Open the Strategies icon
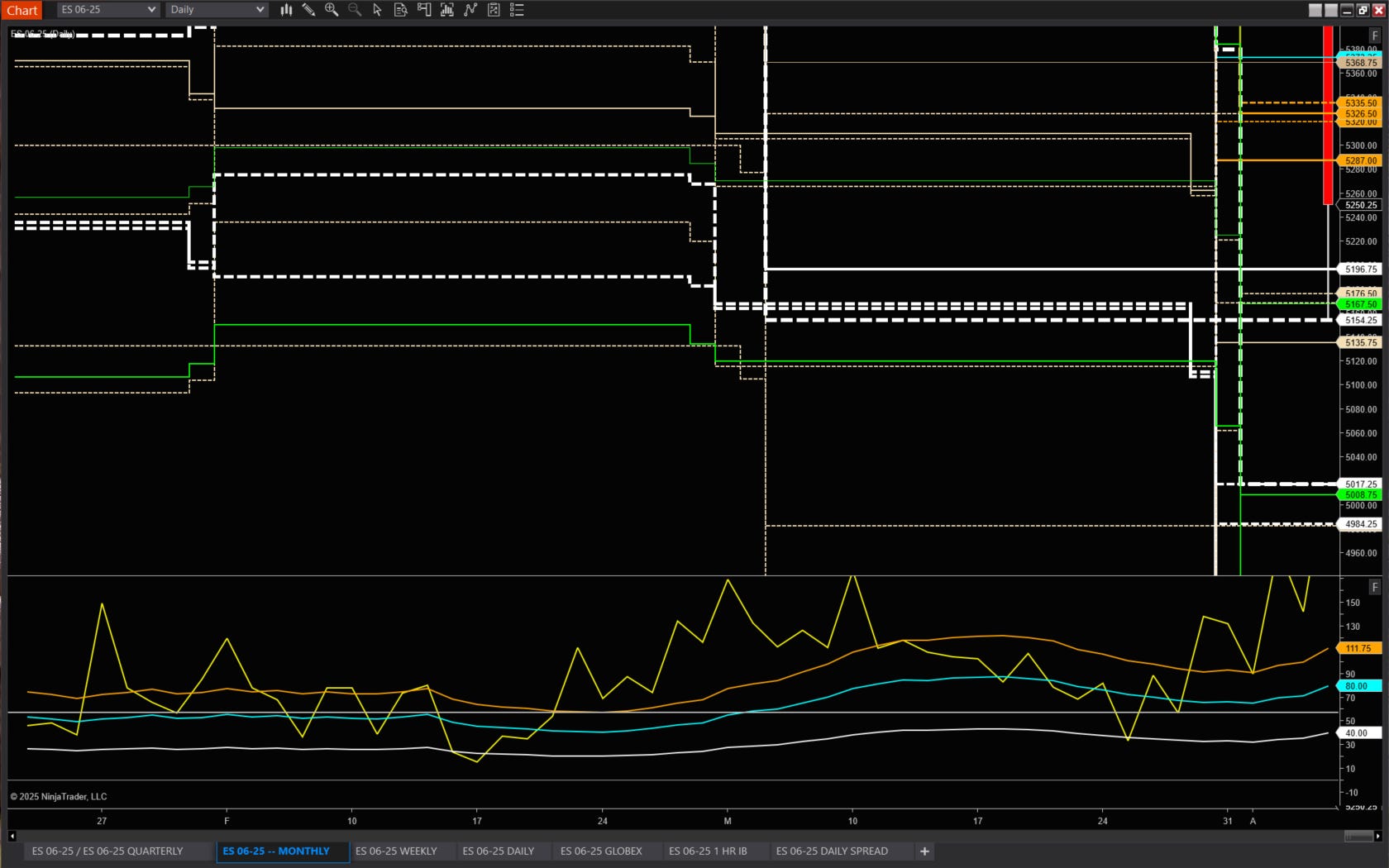The width and height of the screenshot is (1389, 868). pos(494,10)
